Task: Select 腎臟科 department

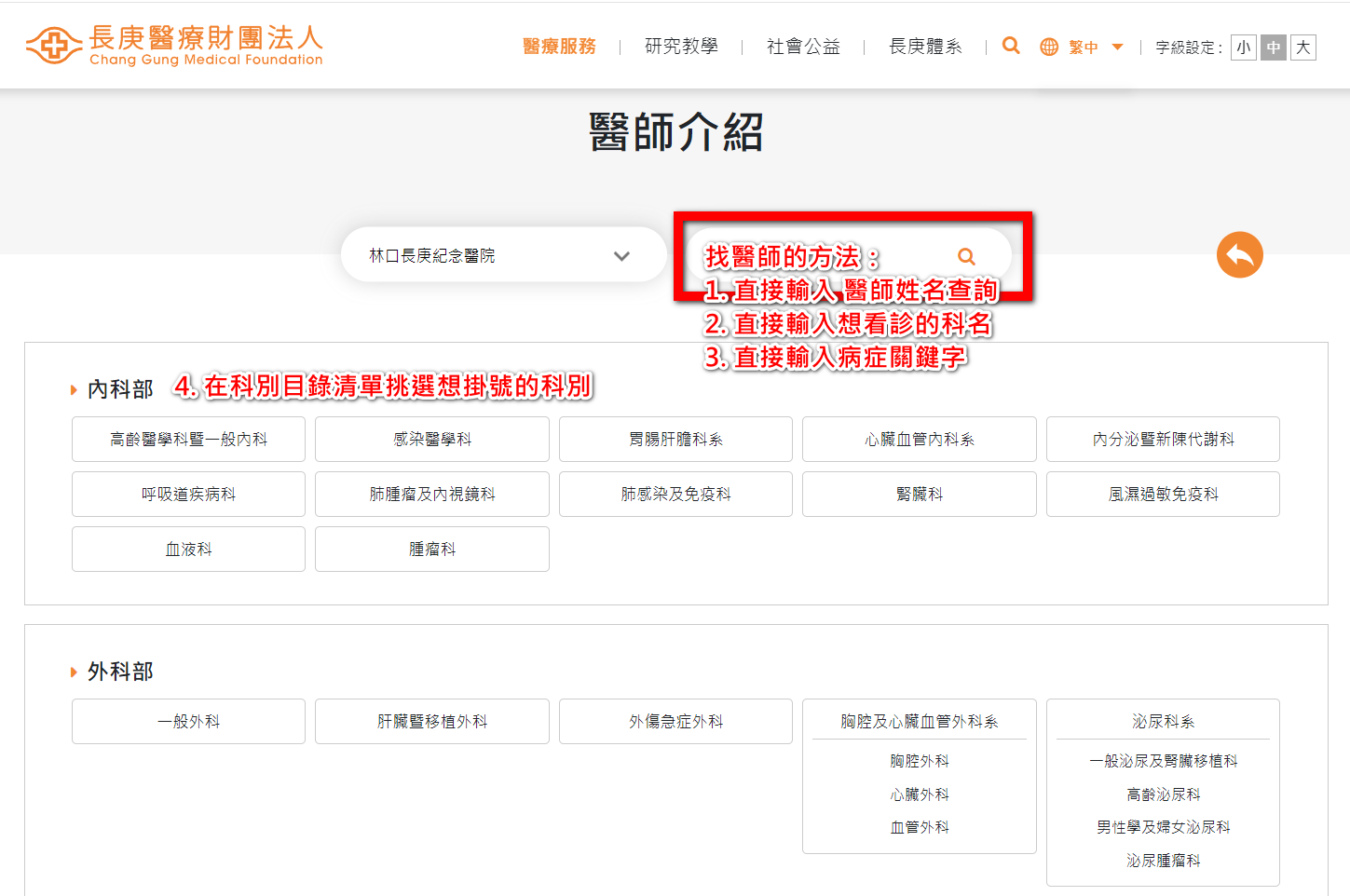Action: tap(920, 494)
